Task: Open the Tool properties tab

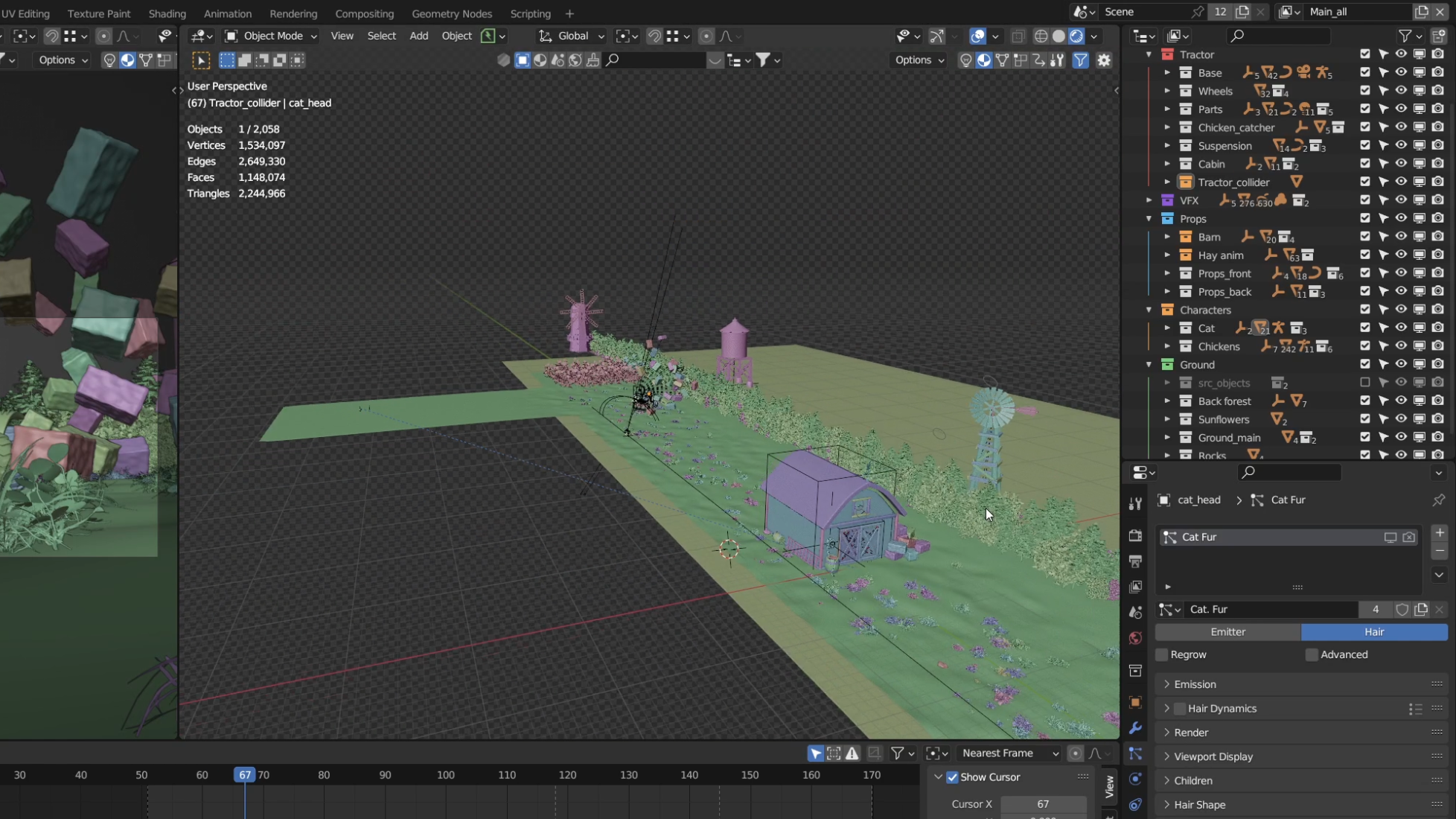Action: pos(1135,504)
